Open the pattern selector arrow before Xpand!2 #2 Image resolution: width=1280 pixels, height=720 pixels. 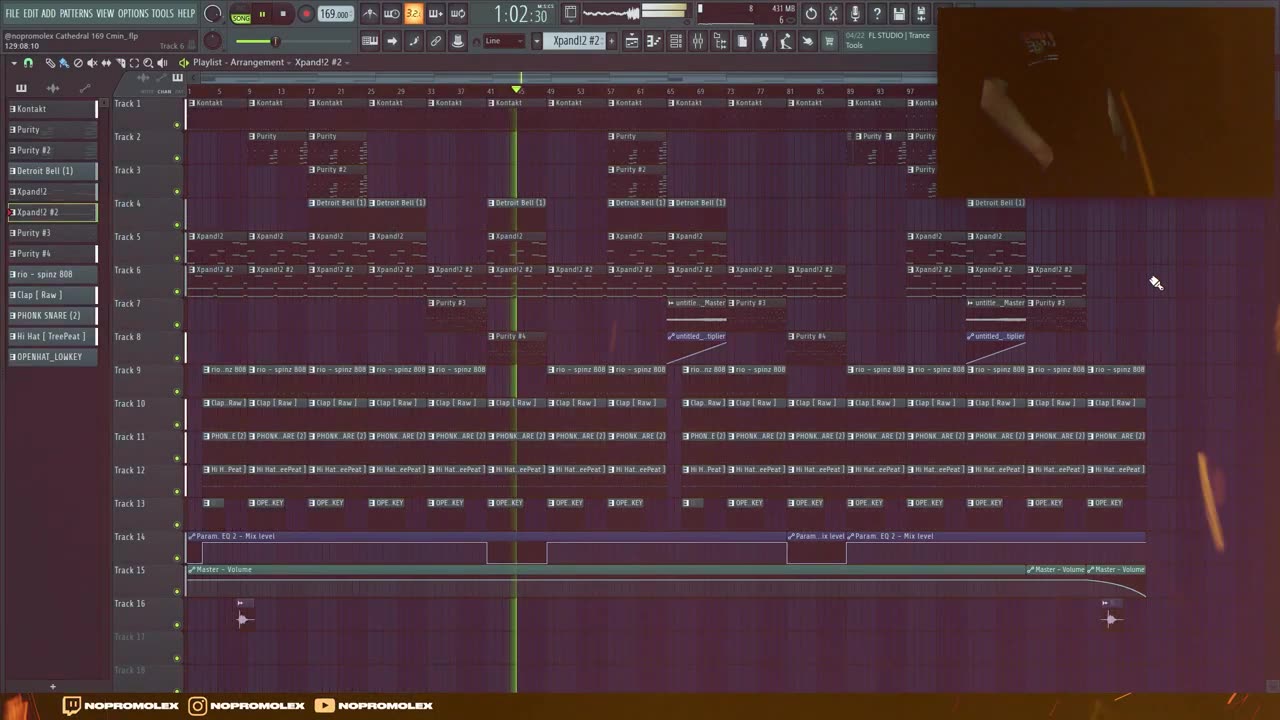(x=537, y=41)
